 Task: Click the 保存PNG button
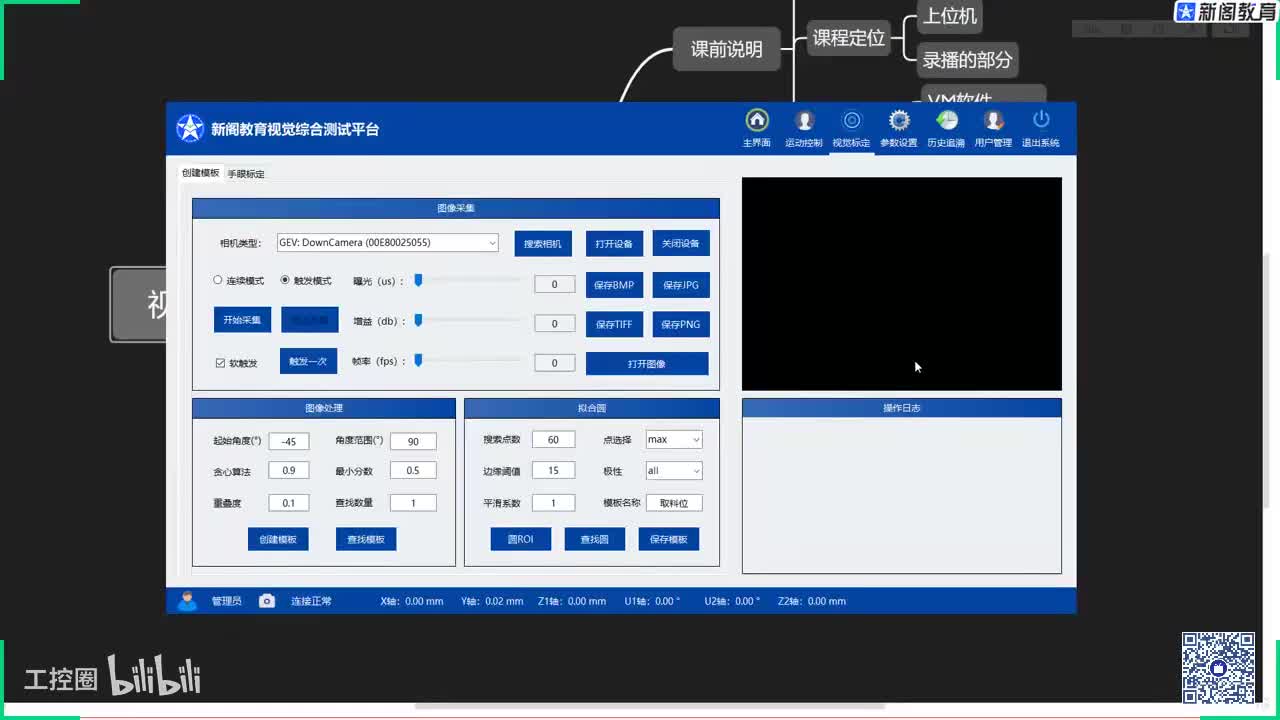click(x=681, y=324)
